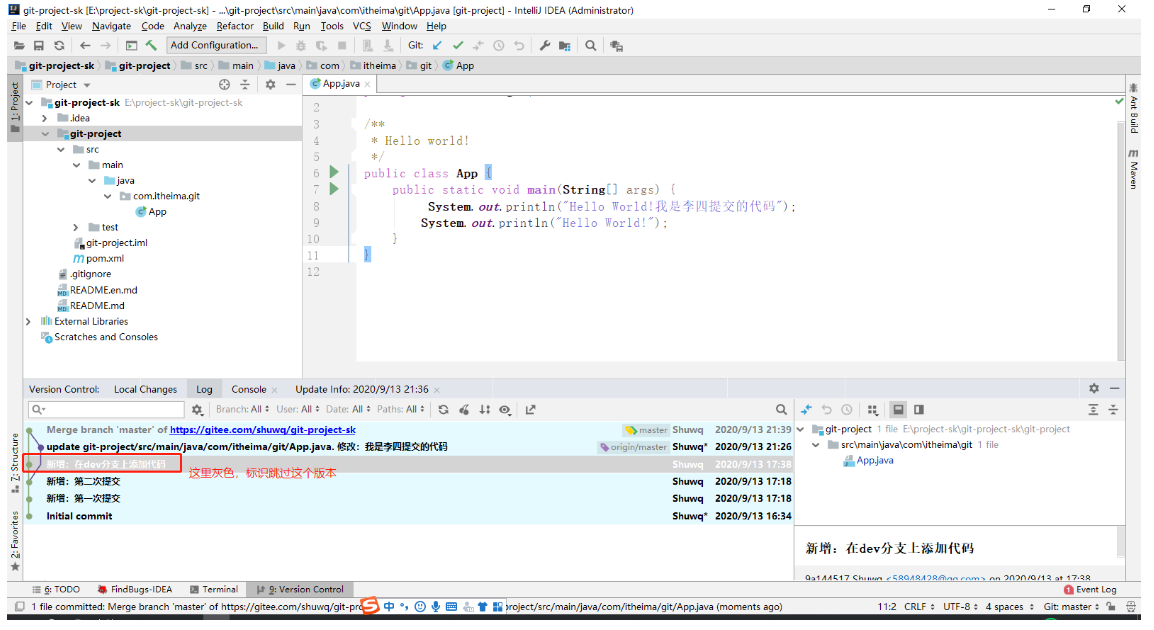Image resolution: width=1154 pixels, height=630 pixels.
Task: Open the User: All filter dropdown
Action: point(298,409)
